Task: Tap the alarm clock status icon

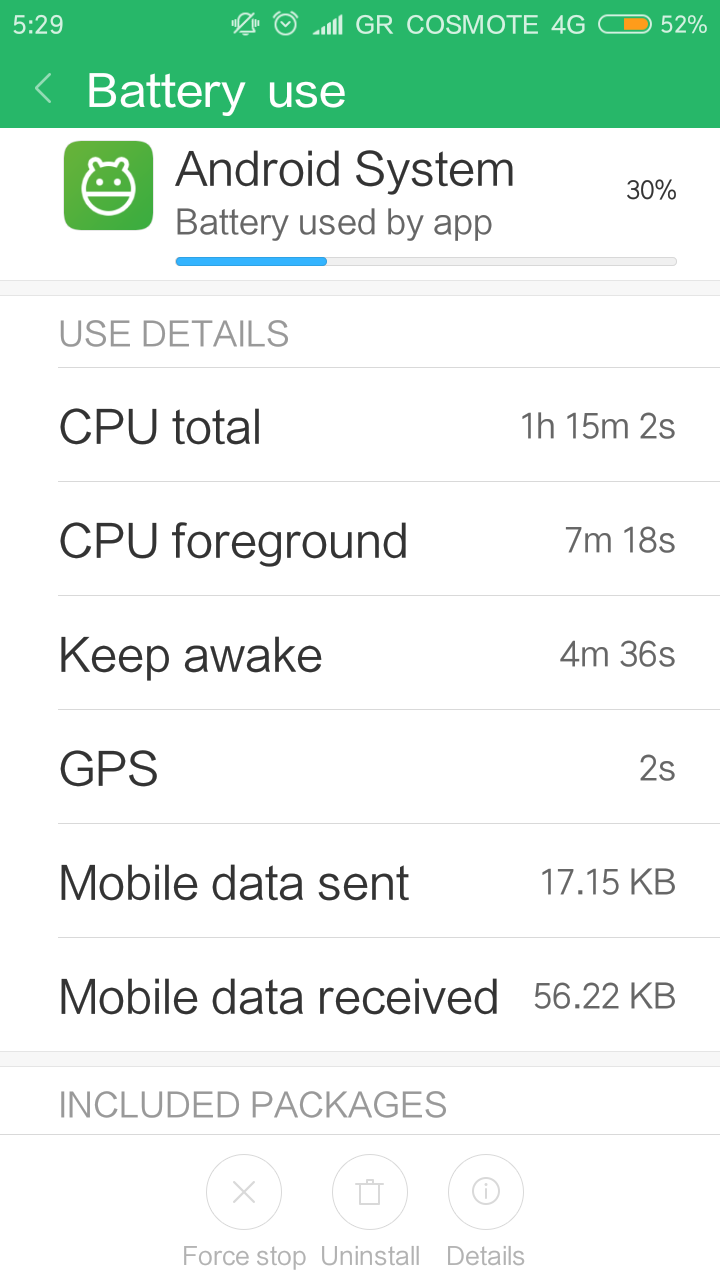Action: tap(286, 24)
